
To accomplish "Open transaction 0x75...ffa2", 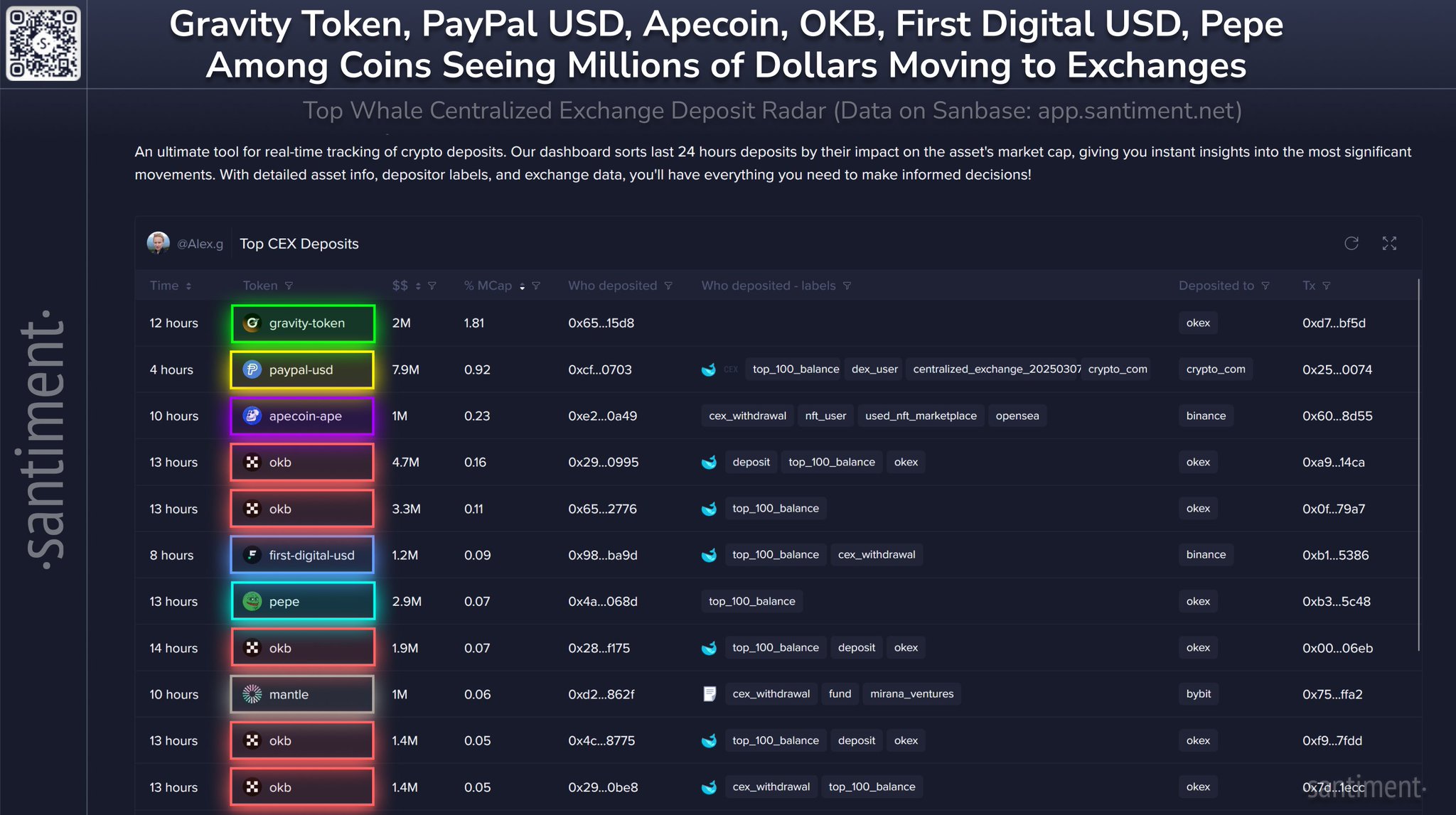I will [1332, 694].
